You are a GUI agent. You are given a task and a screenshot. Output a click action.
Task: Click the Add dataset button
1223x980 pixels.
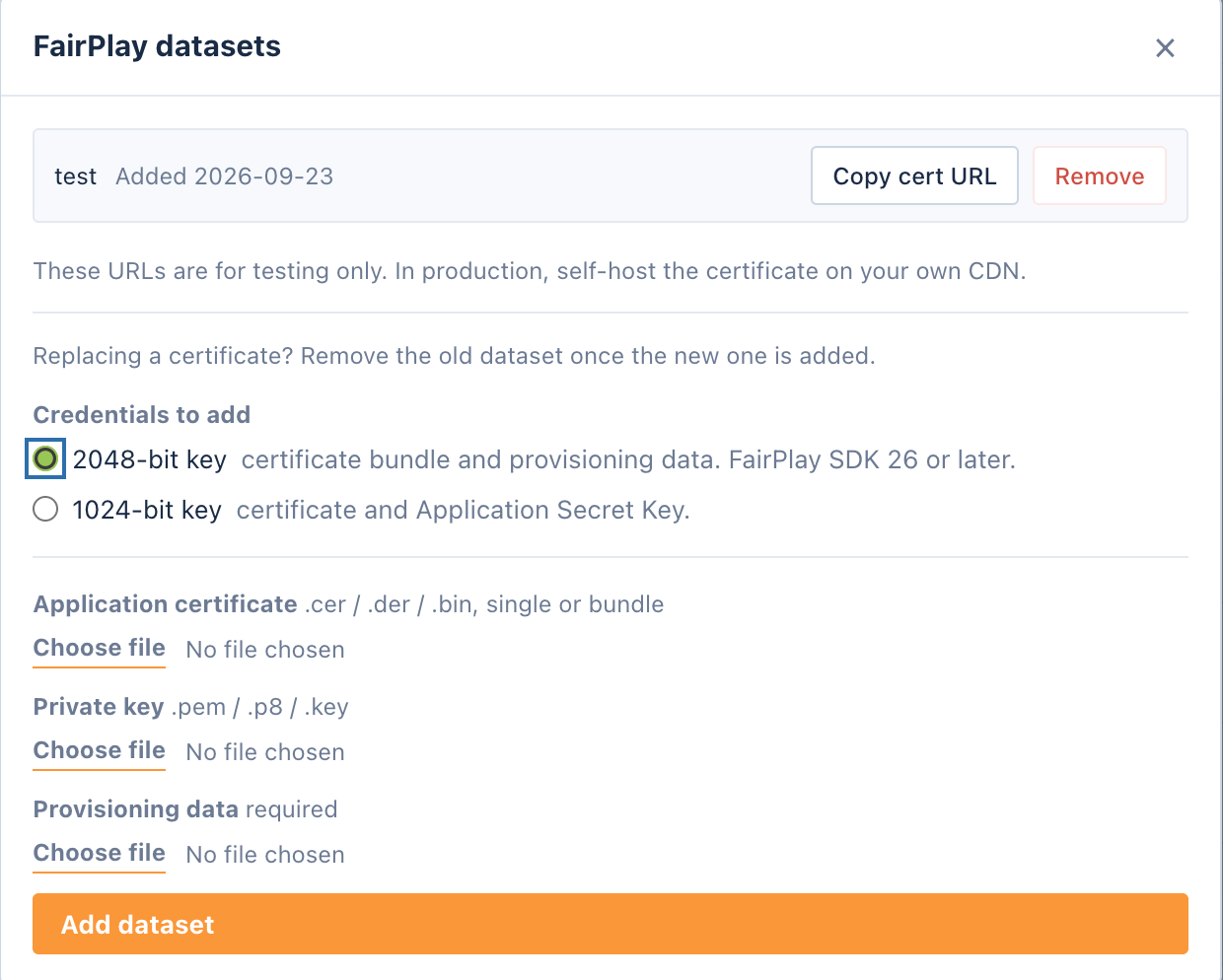pyautogui.click(x=611, y=924)
